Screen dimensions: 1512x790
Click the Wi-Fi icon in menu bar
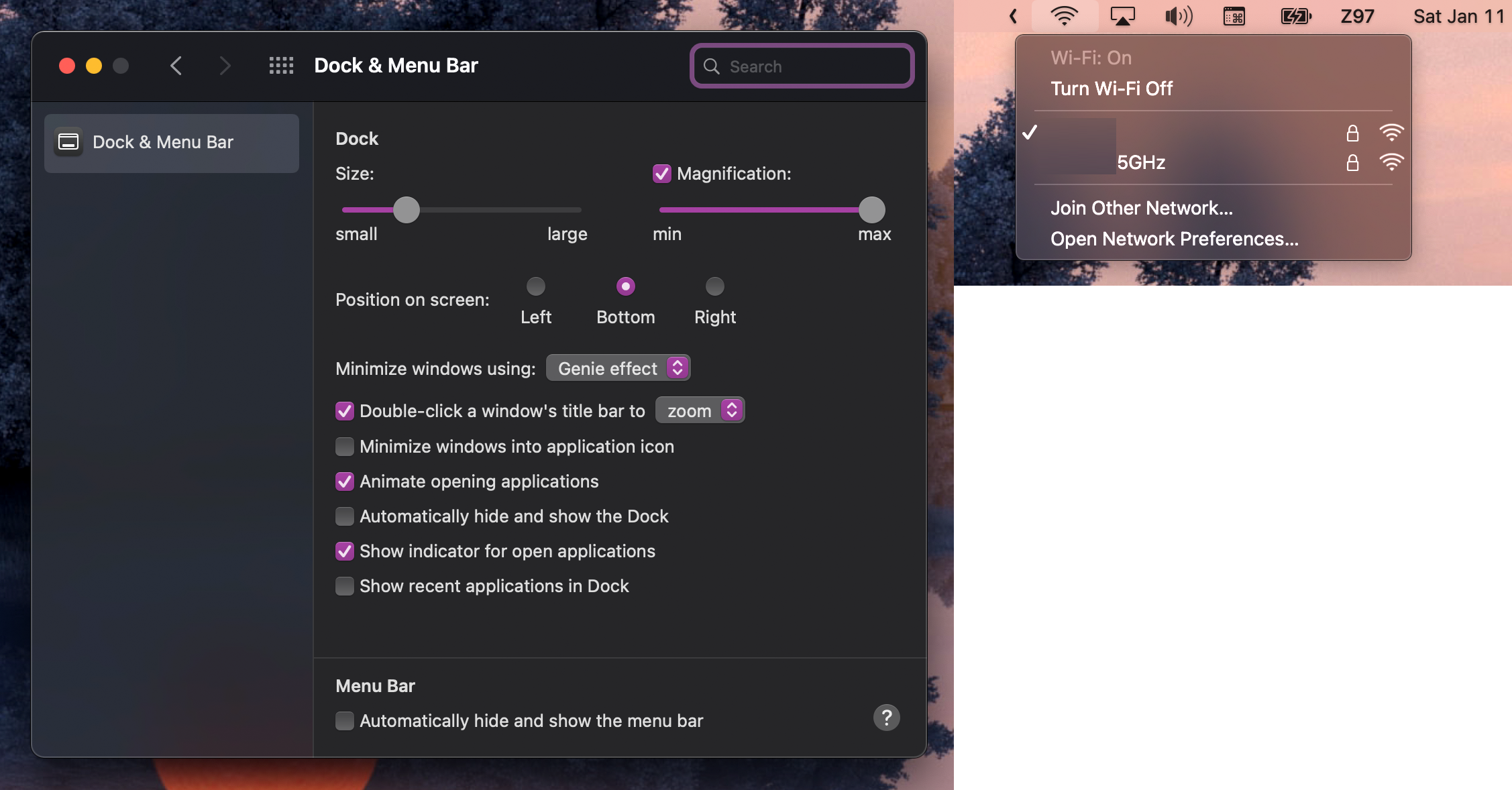[x=1064, y=15]
